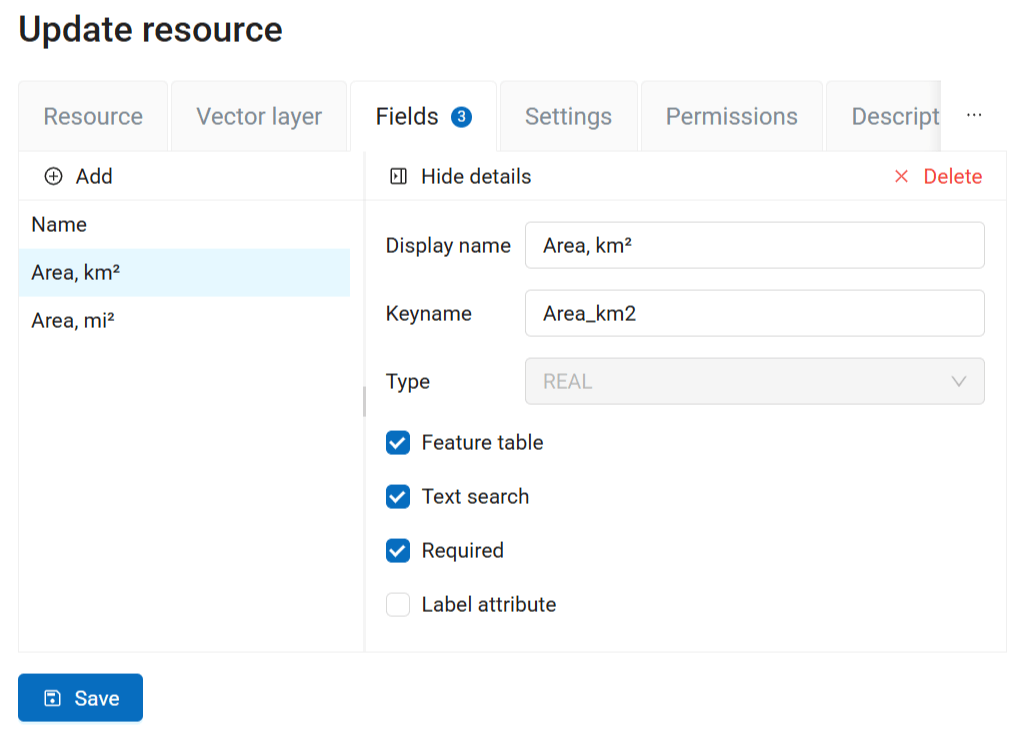Image resolution: width=1017 pixels, height=734 pixels.
Task: Click Hide details button
Action: tap(461, 176)
